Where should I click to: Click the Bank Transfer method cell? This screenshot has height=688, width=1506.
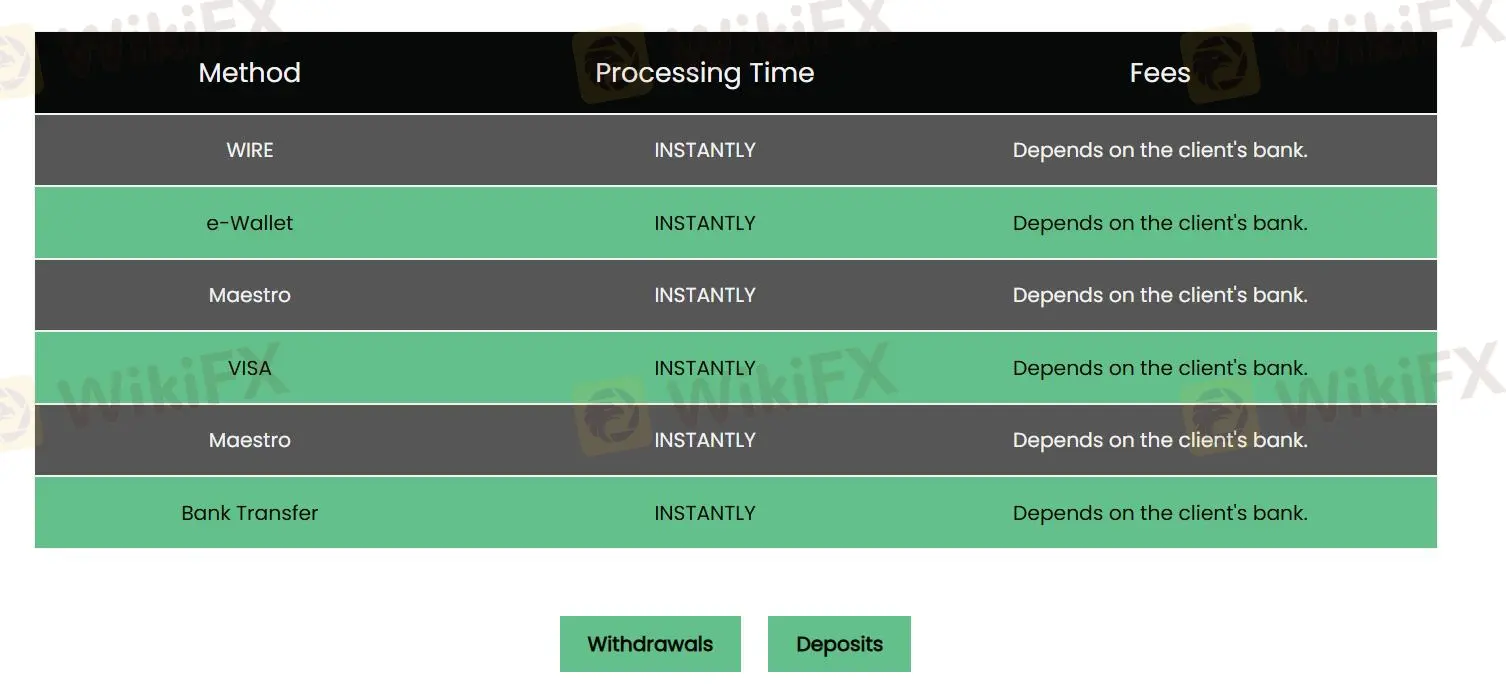pyautogui.click(x=249, y=513)
